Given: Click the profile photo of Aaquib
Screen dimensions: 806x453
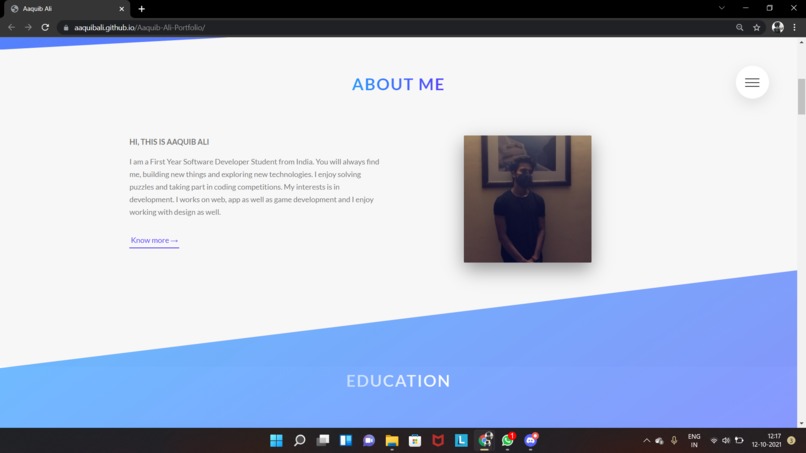Looking at the screenshot, I should click(527, 199).
